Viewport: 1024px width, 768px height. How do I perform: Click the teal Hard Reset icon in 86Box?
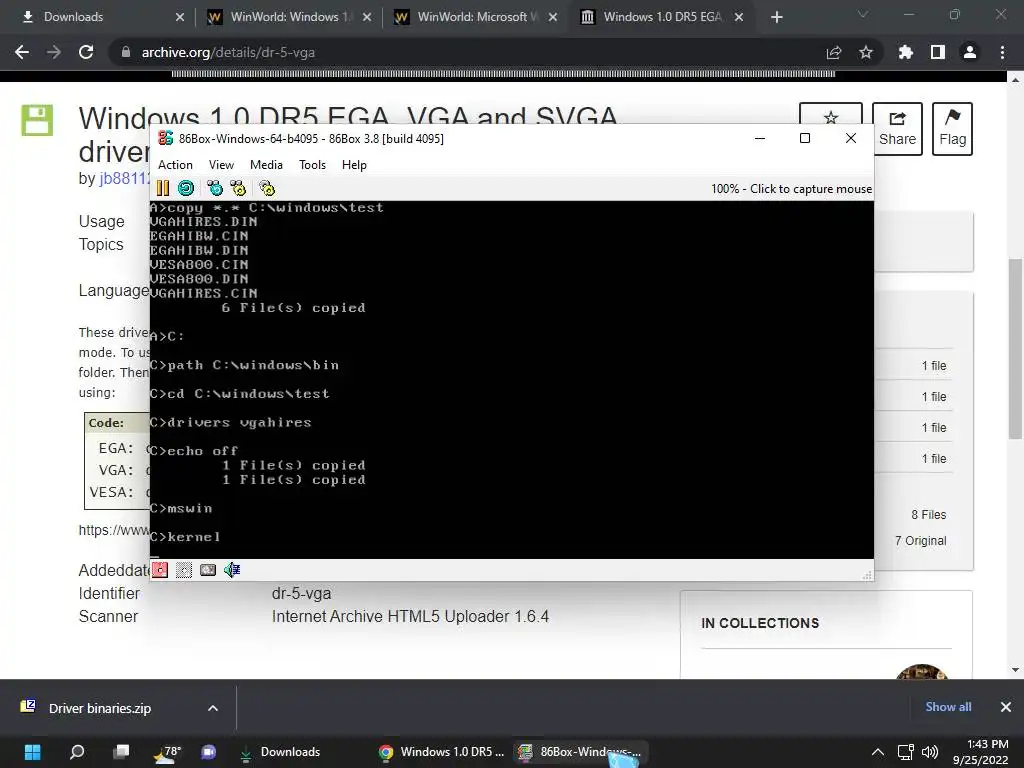coord(186,189)
